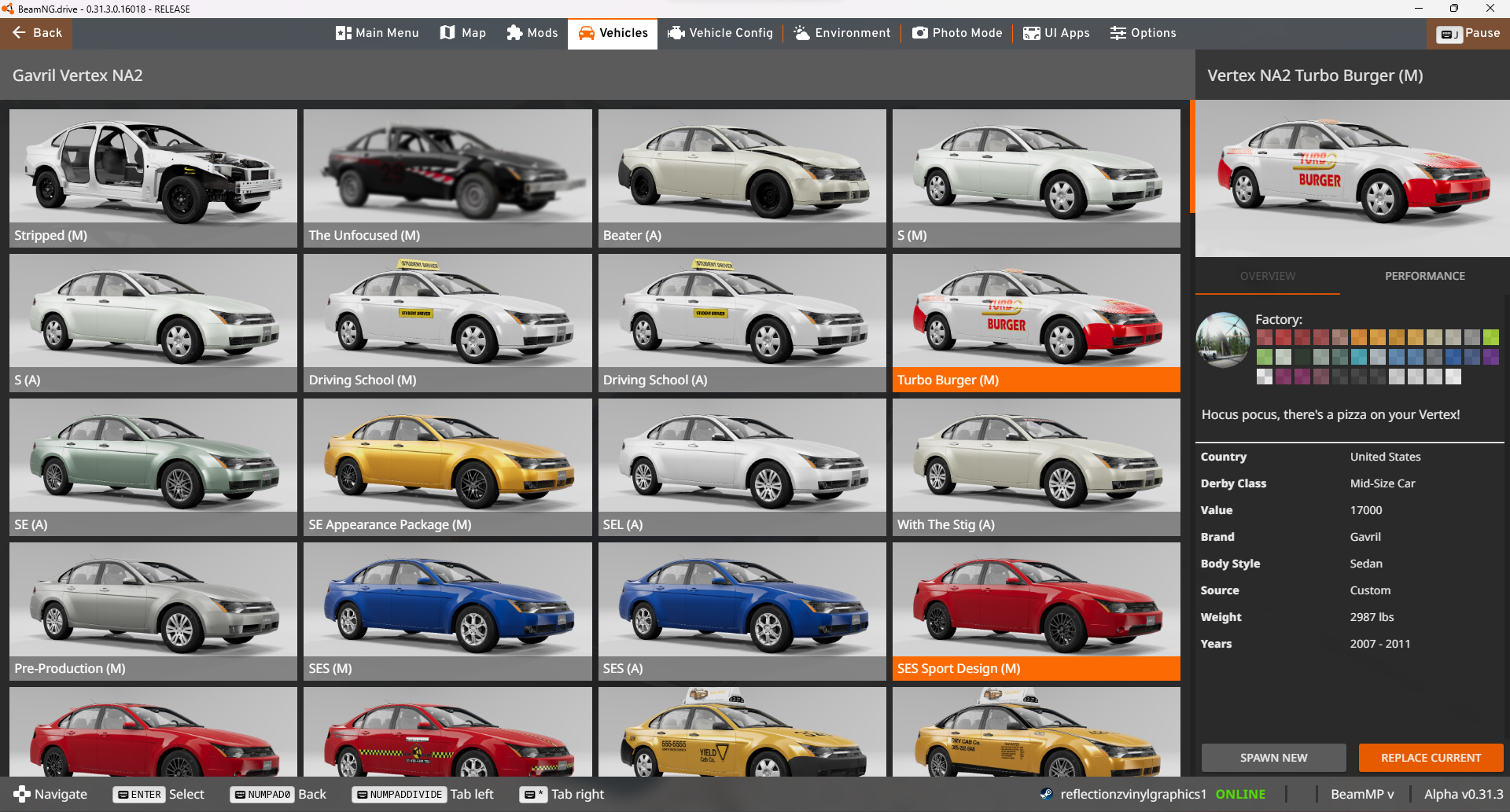Click the SPAWN NEW button
This screenshot has width=1510, height=812.
tap(1273, 758)
